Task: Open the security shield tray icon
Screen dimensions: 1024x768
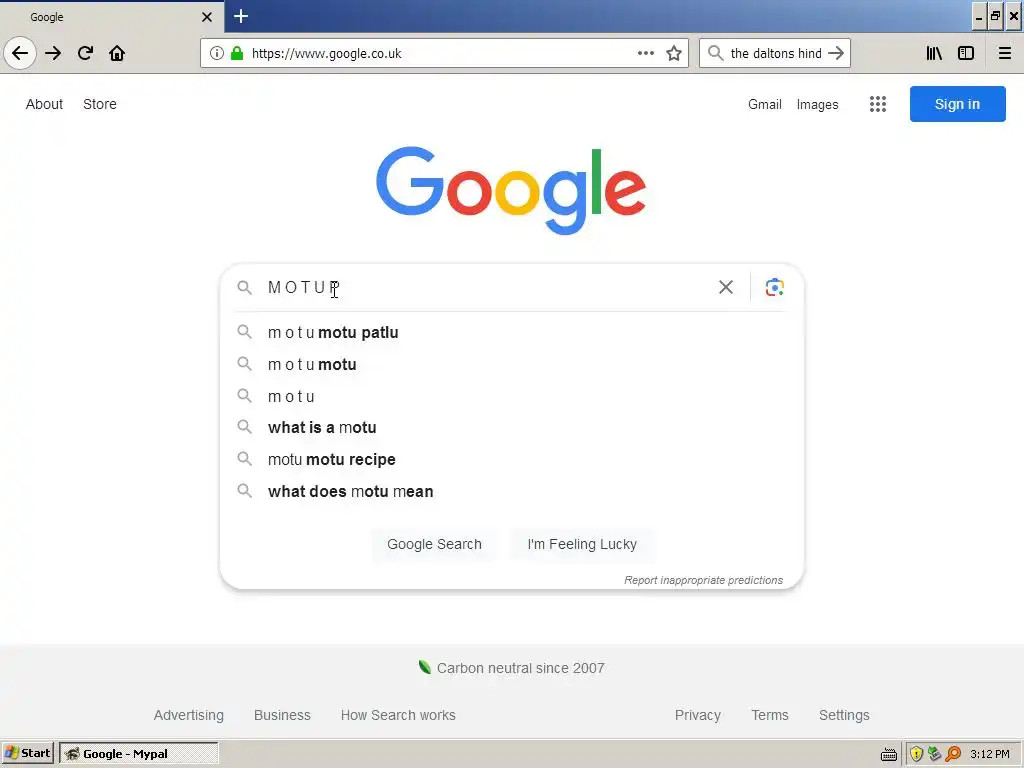Action: [916, 754]
